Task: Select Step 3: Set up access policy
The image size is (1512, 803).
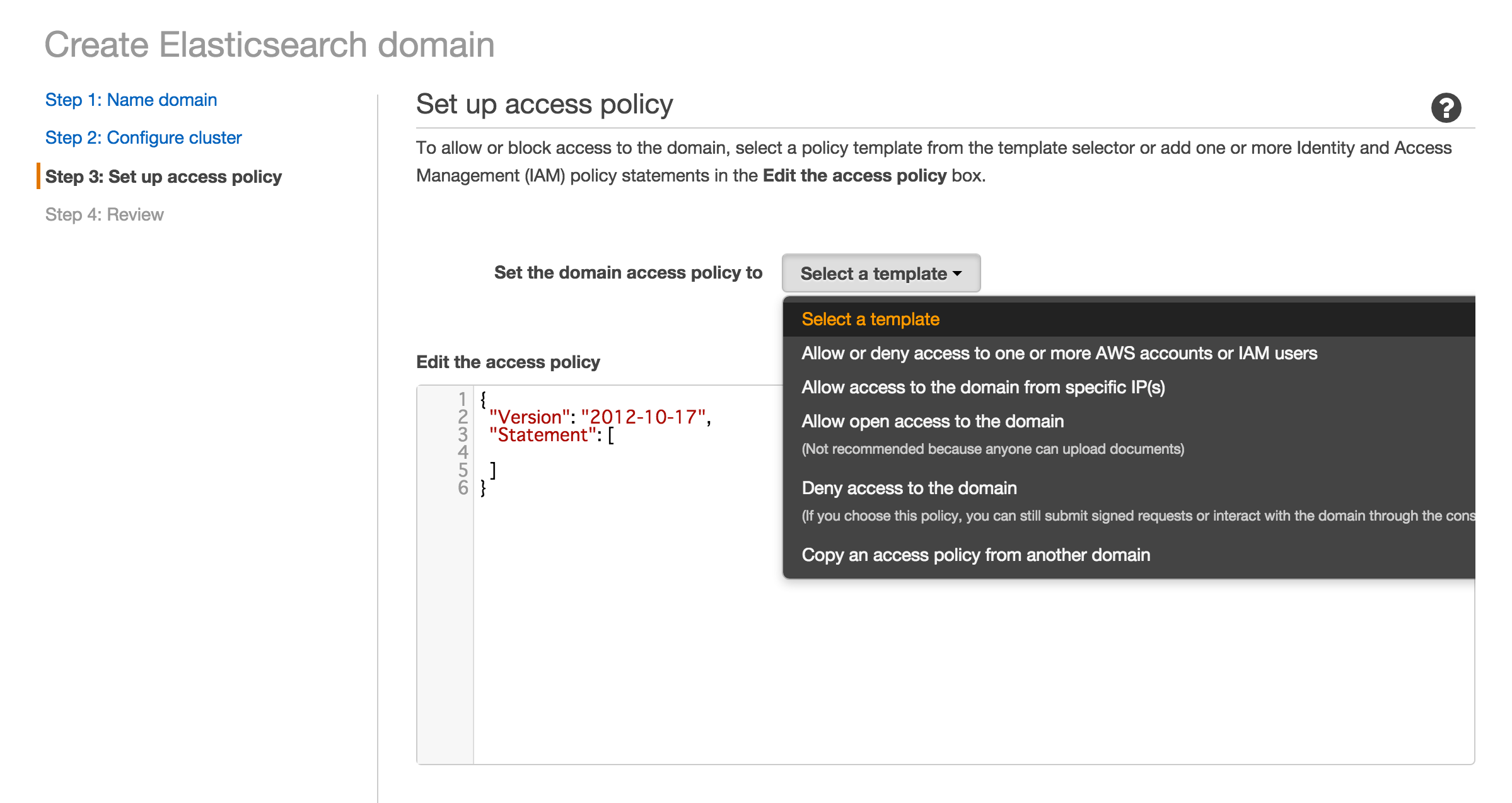Action: click(163, 176)
